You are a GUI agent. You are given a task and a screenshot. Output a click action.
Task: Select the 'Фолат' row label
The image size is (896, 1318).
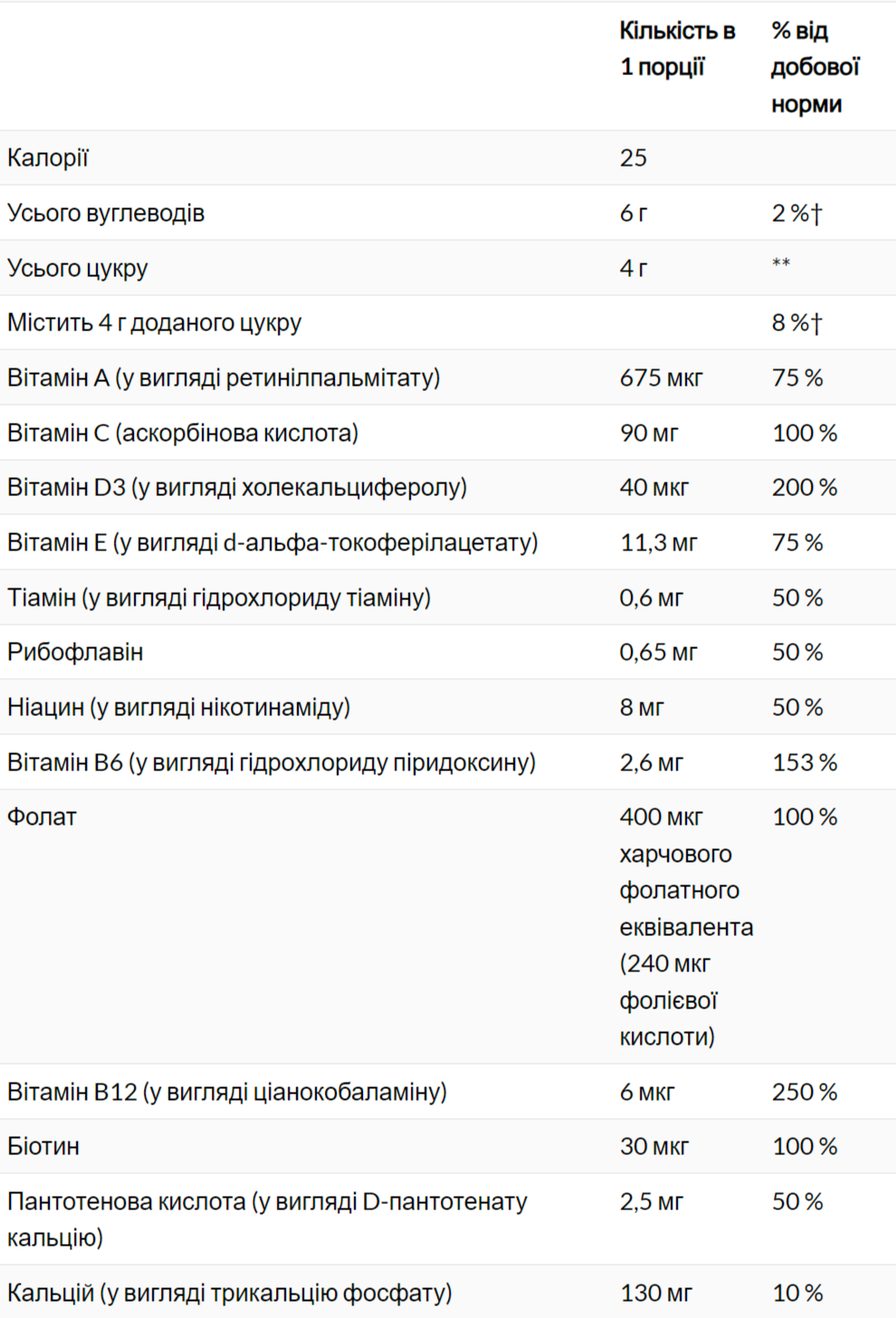[x=42, y=817]
